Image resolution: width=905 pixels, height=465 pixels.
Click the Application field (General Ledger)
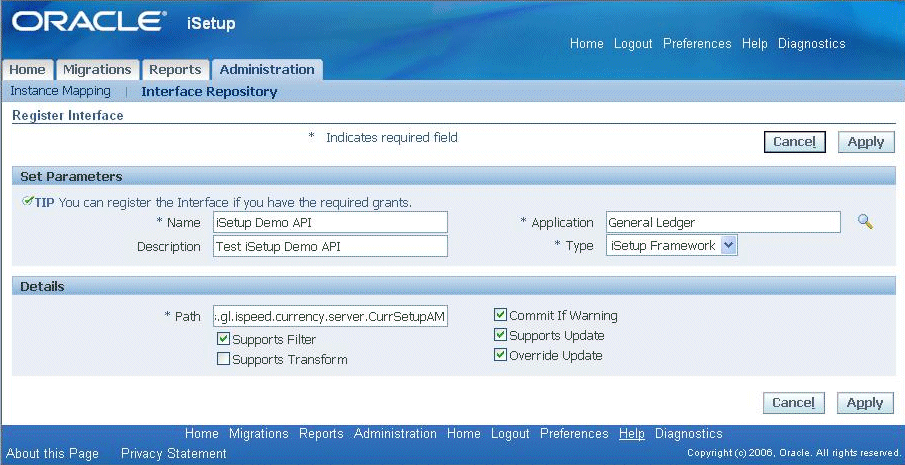pos(723,222)
